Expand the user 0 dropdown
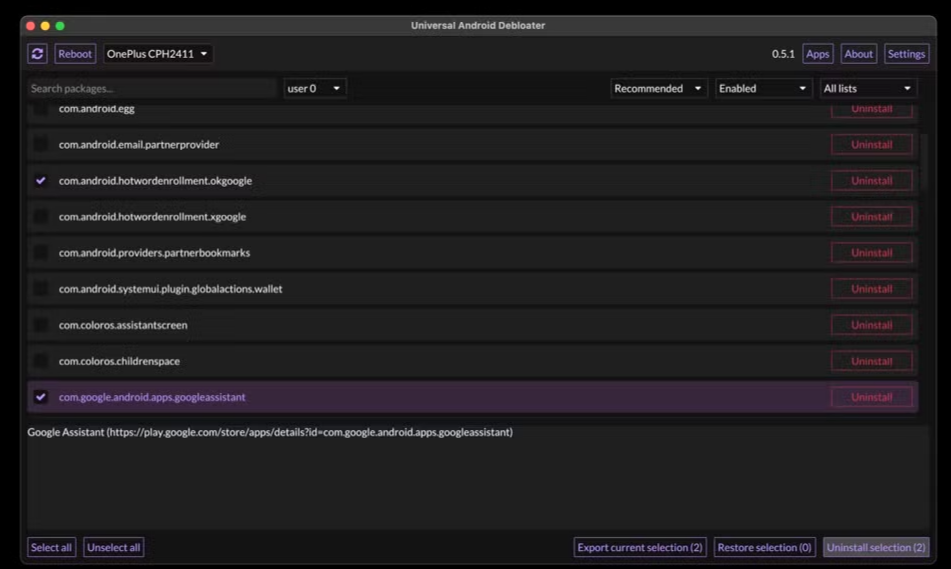Image resolution: width=951 pixels, height=569 pixels. coord(314,89)
